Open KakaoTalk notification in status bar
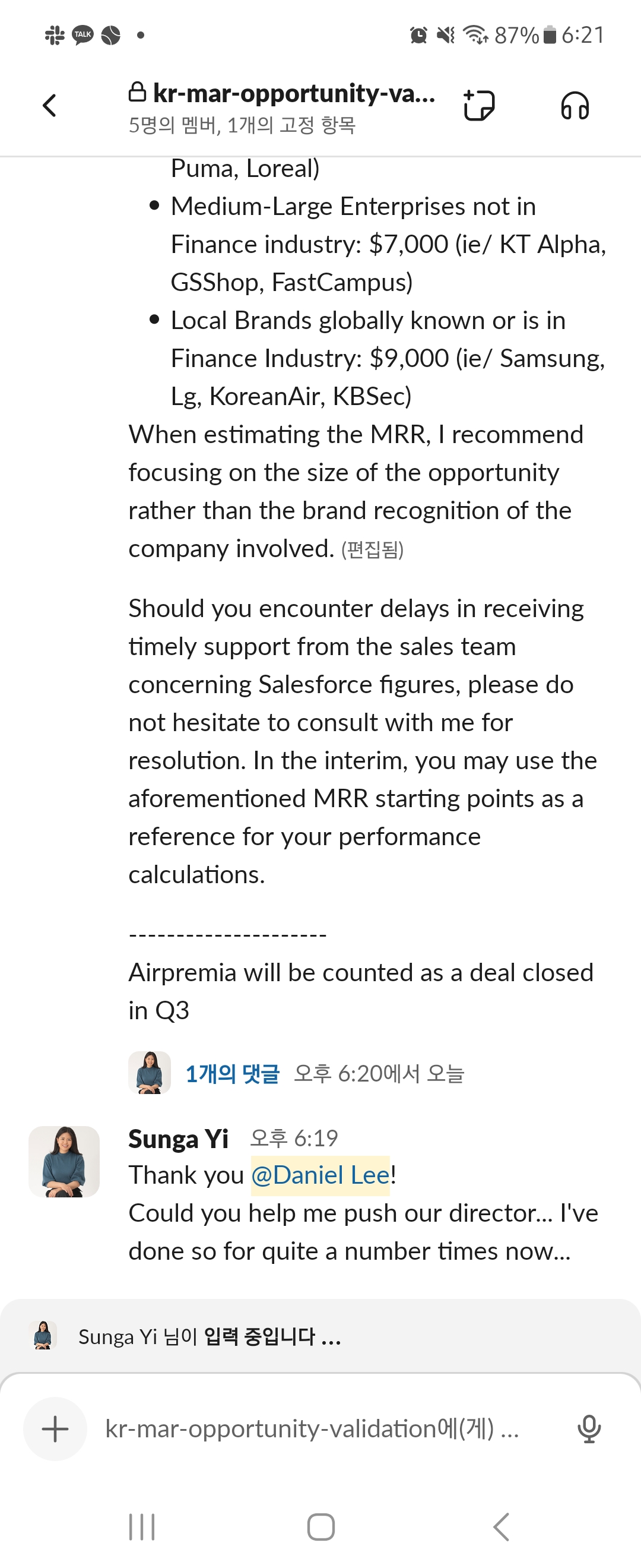 (x=82, y=35)
